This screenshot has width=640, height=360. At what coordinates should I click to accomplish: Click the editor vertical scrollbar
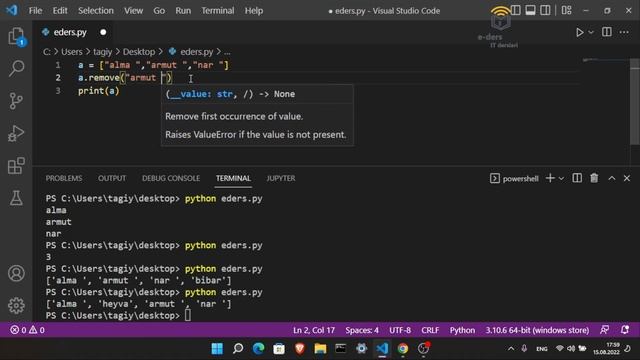(x=634, y=102)
